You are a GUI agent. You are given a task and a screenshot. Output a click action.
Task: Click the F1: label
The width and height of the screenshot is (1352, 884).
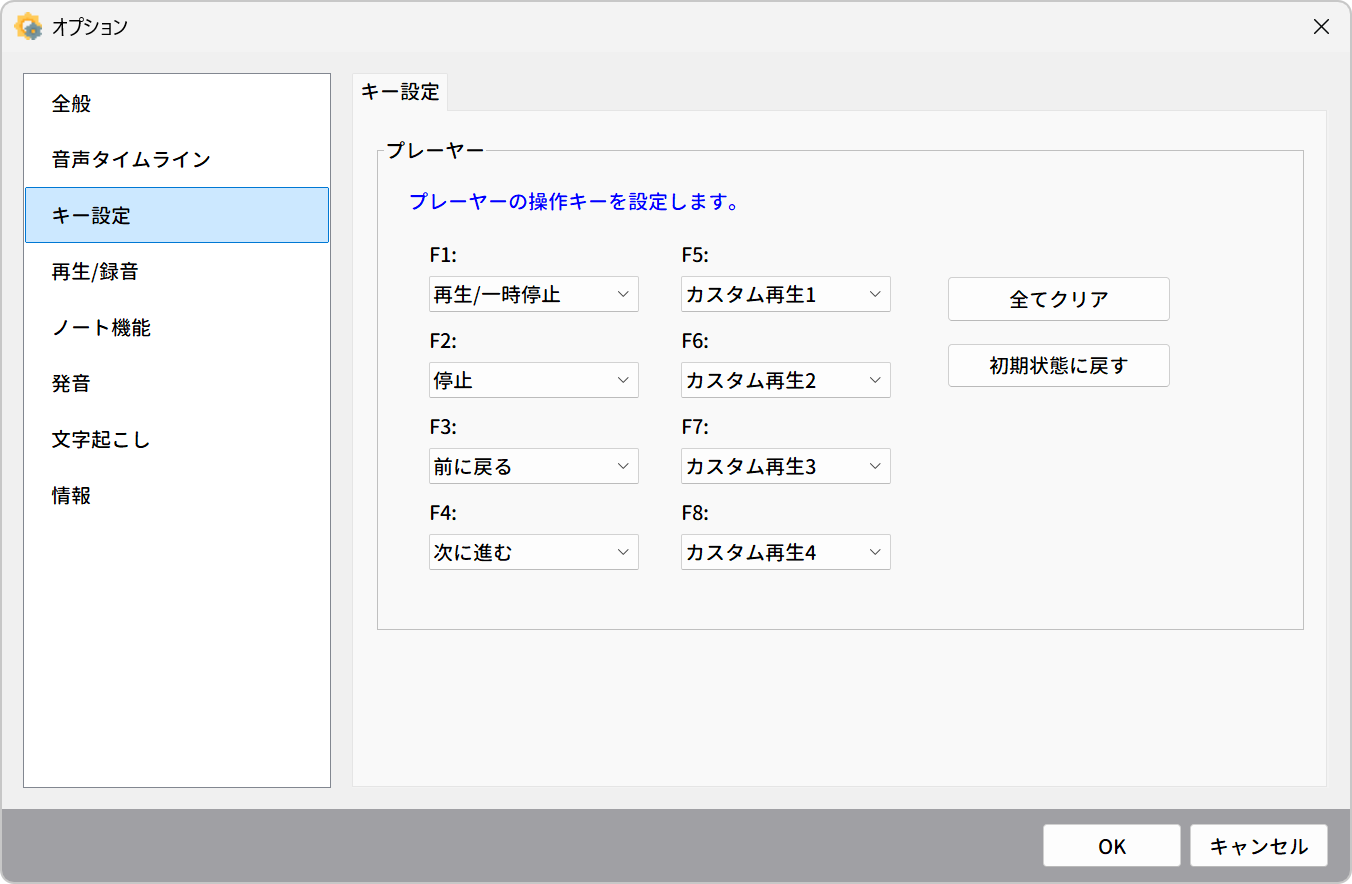pyautogui.click(x=443, y=255)
